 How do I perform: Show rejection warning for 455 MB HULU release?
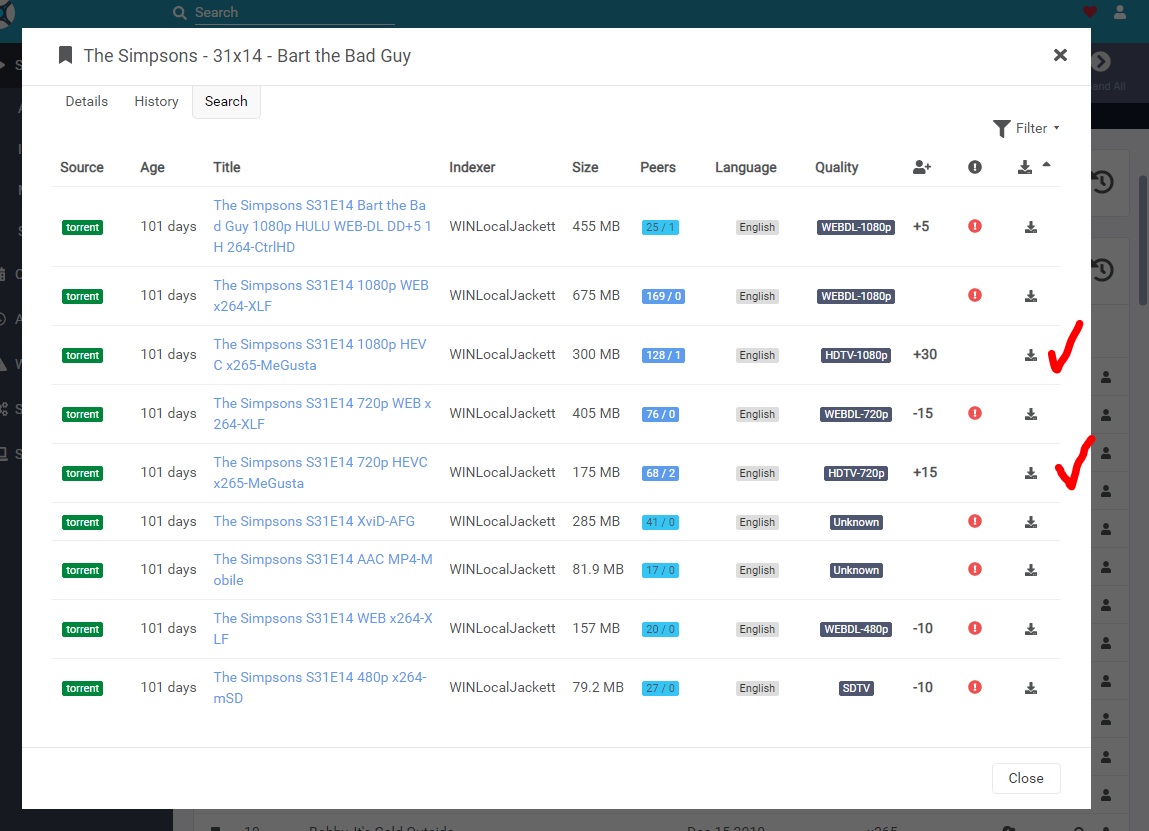[975, 226]
